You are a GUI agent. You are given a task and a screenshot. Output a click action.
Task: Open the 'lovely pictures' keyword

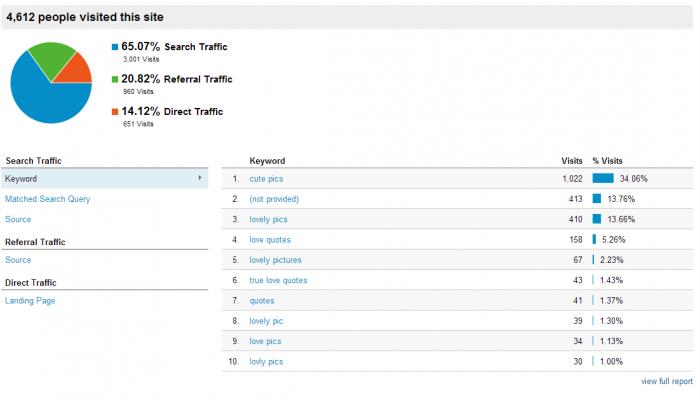pos(275,260)
